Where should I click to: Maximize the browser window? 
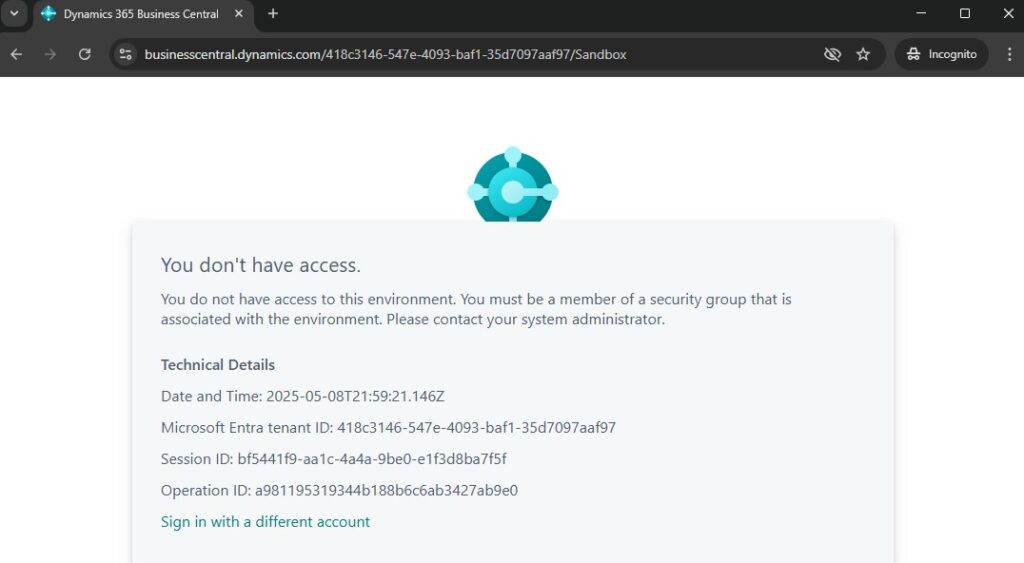965,14
